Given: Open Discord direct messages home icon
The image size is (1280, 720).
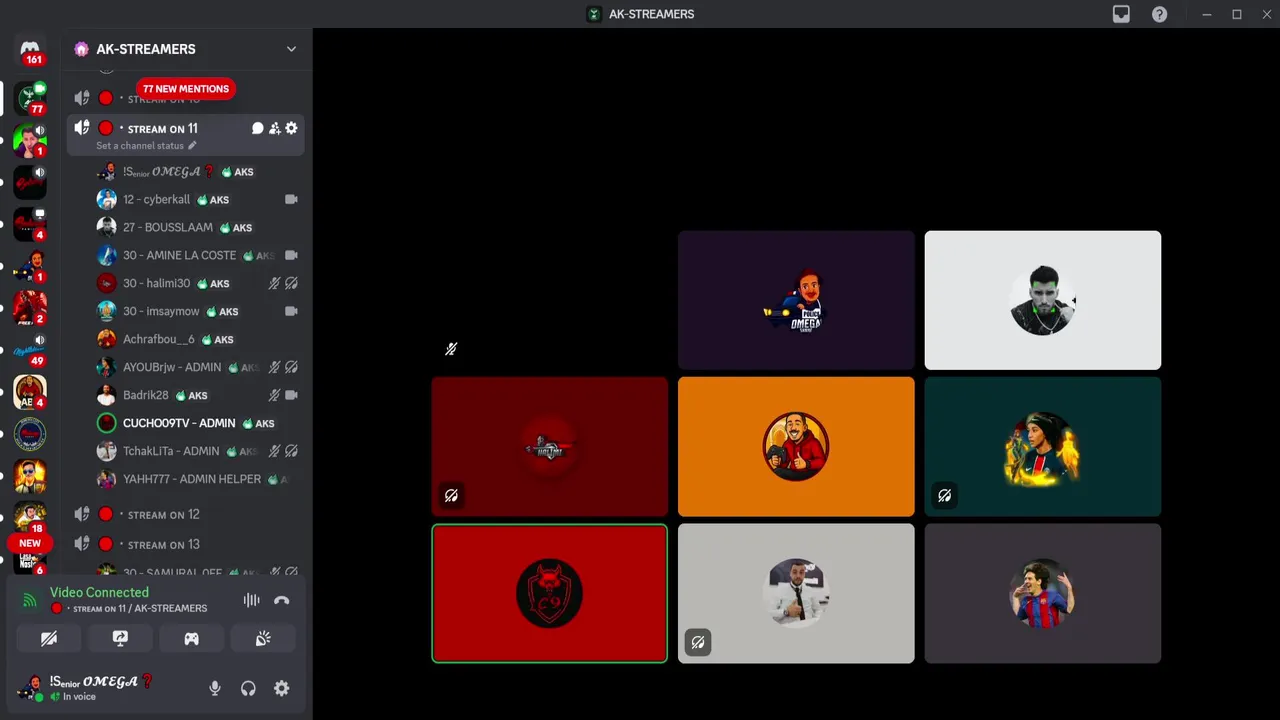Looking at the screenshot, I should pos(30,49).
